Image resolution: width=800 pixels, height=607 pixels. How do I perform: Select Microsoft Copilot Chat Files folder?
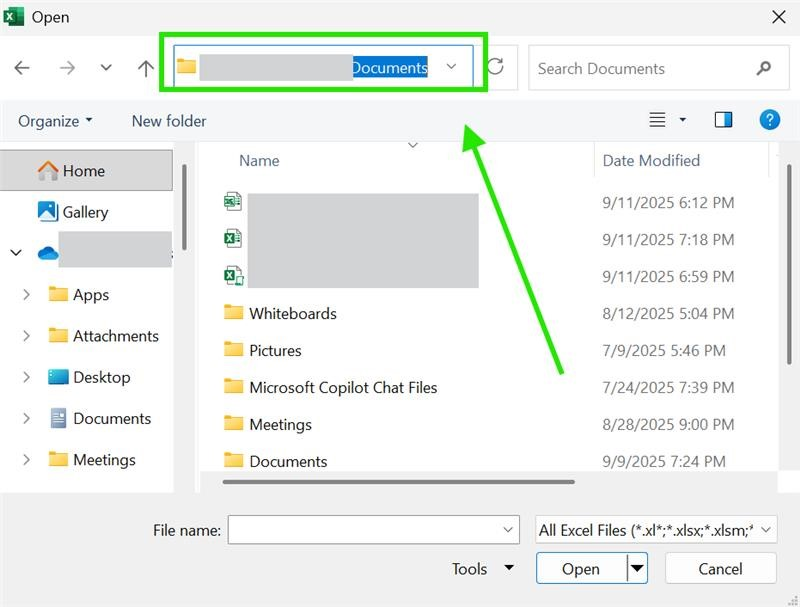(x=343, y=388)
